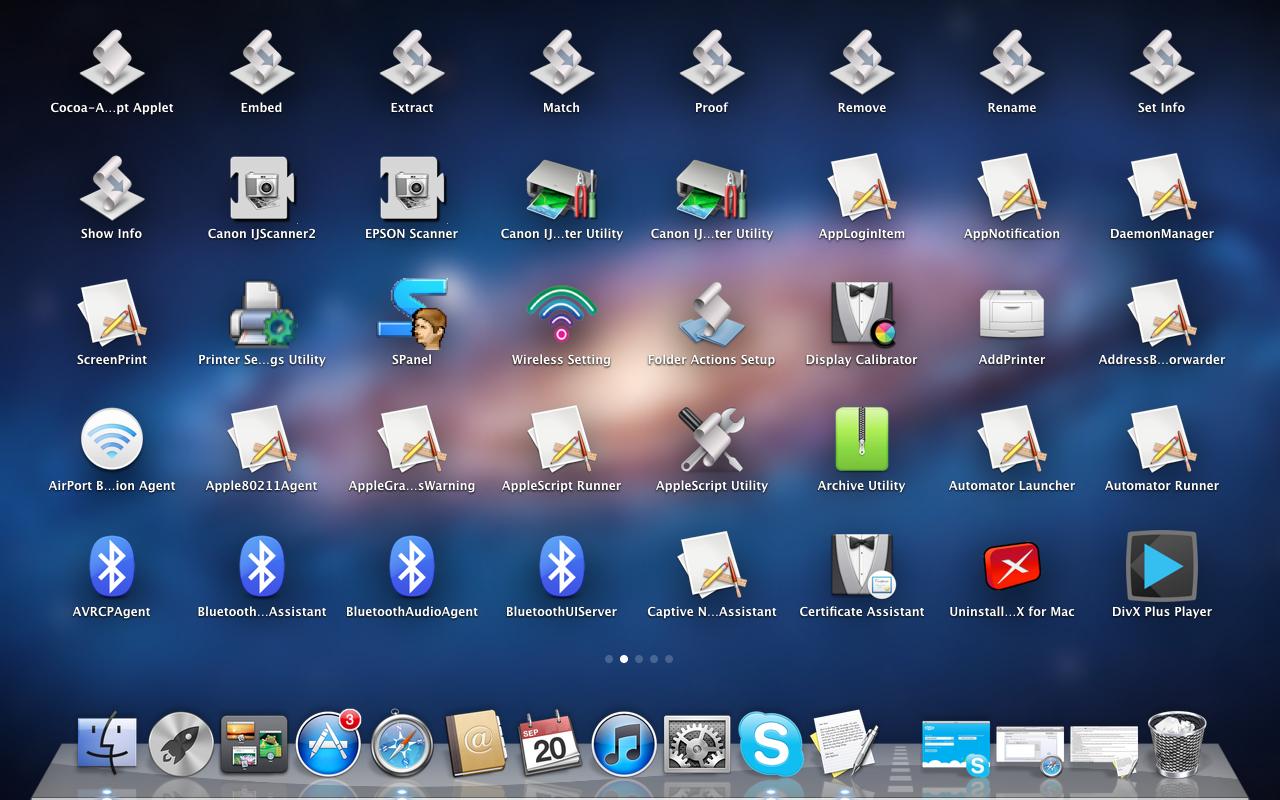Image resolution: width=1280 pixels, height=800 pixels.
Task: Launch the Remove script applet
Action: point(862,62)
